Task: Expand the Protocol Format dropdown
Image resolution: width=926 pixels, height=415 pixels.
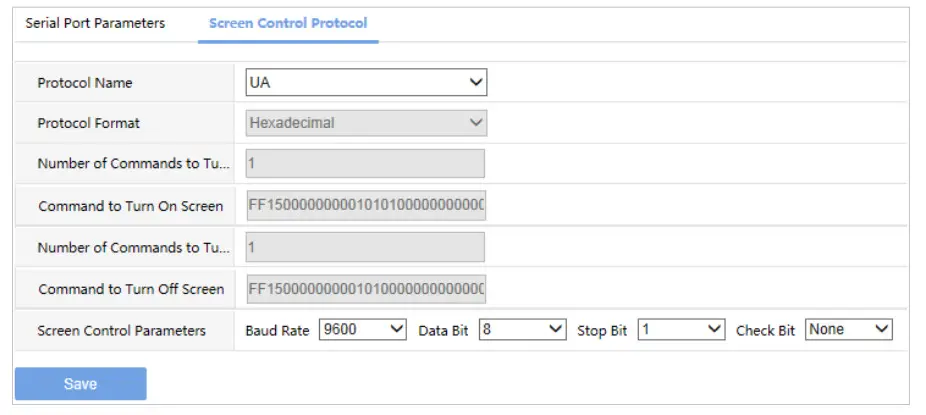Action: pos(365,123)
